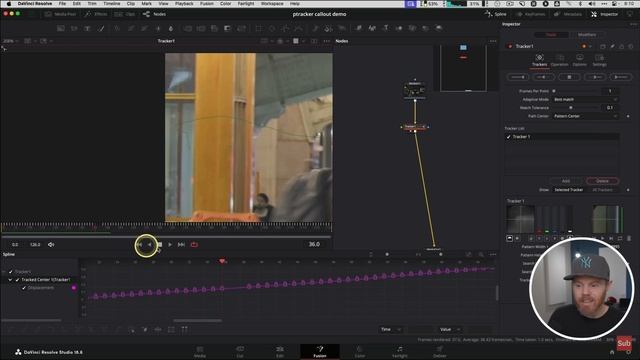Toggle the Nodes panel button

154,14
